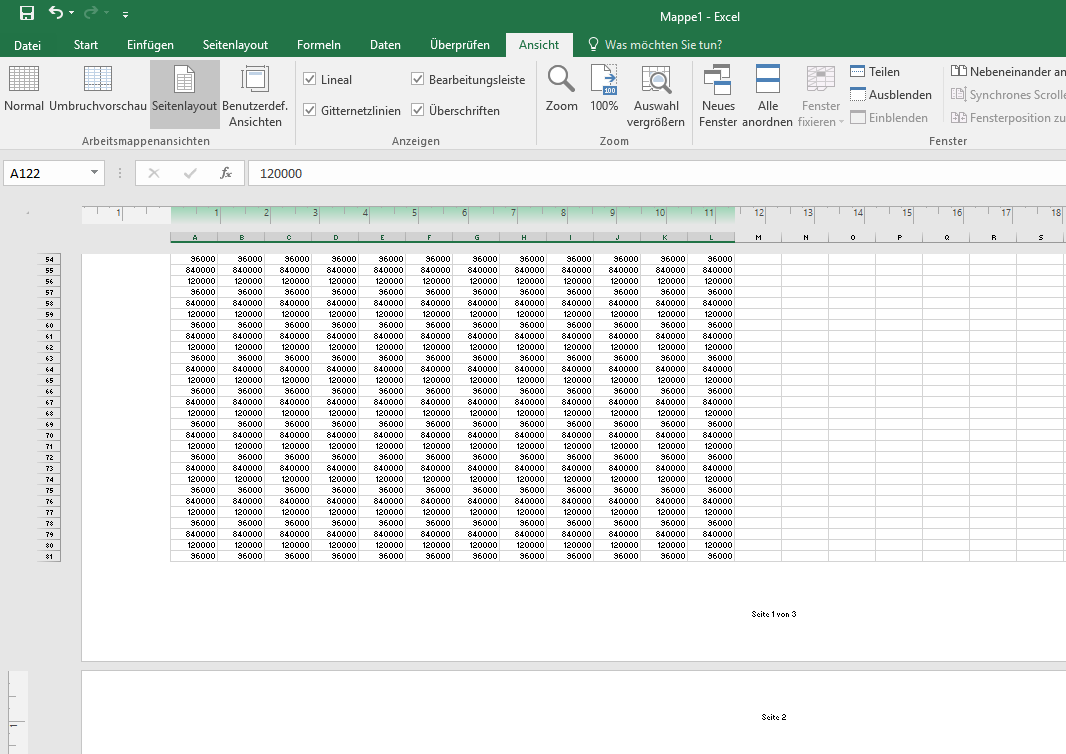Viewport: 1066px width, 754px height.
Task: Open the Formeln ribbon tab
Action: click(x=319, y=45)
